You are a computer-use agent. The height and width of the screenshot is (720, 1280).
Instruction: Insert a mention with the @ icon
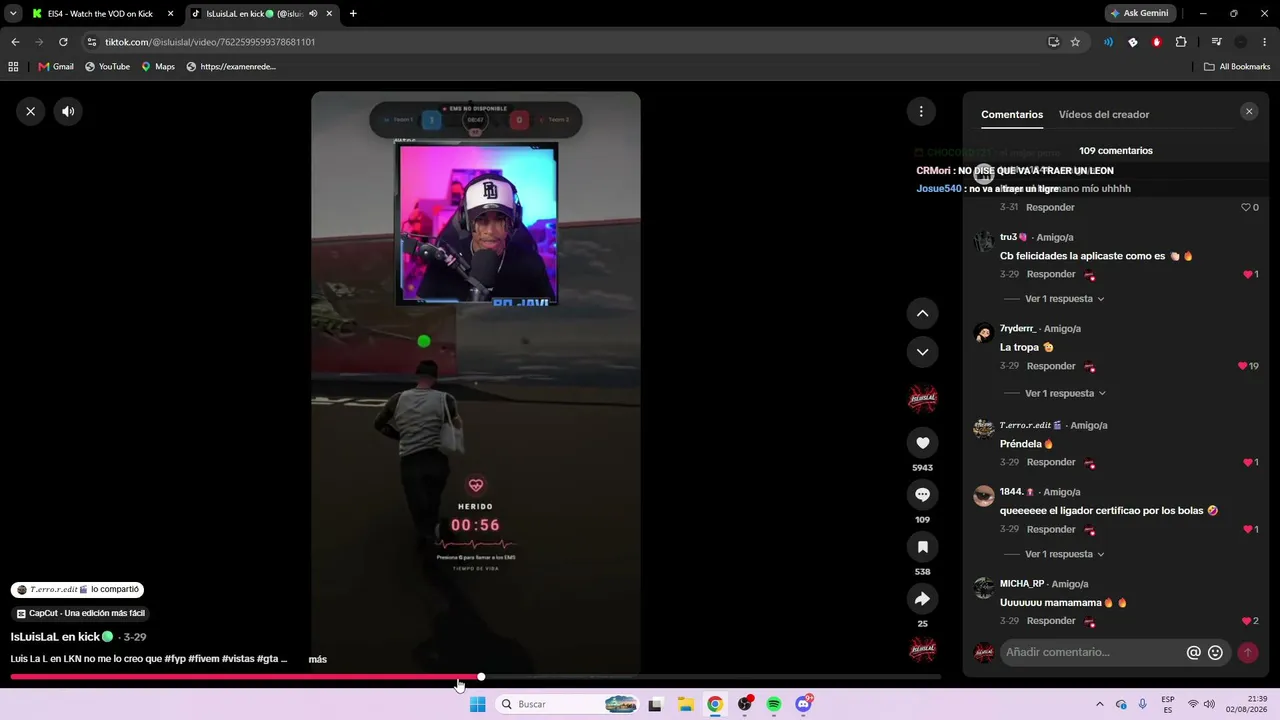coord(1193,653)
